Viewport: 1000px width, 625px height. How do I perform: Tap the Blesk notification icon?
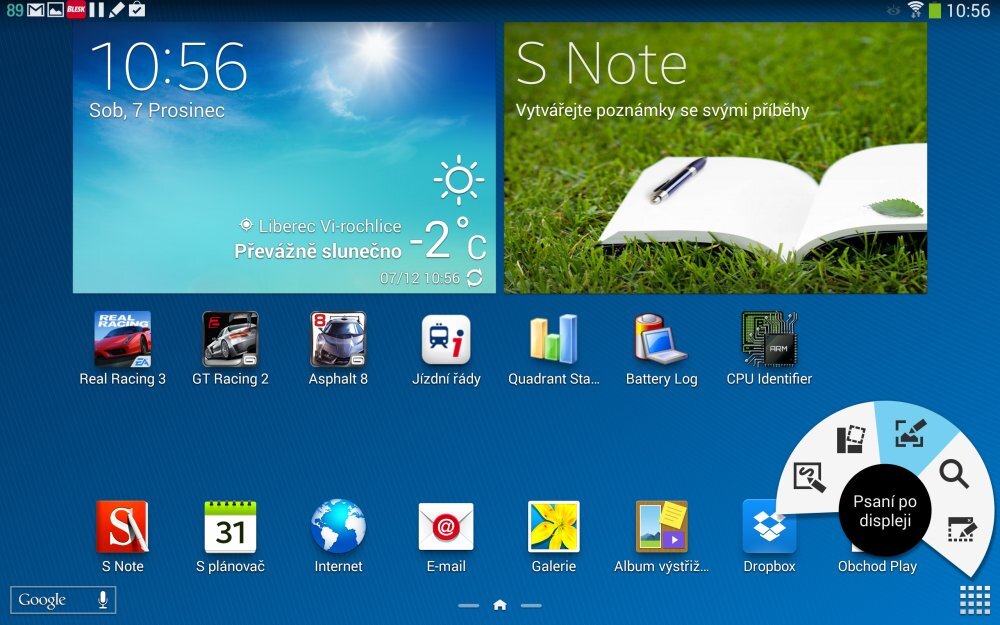tap(76, 10)
